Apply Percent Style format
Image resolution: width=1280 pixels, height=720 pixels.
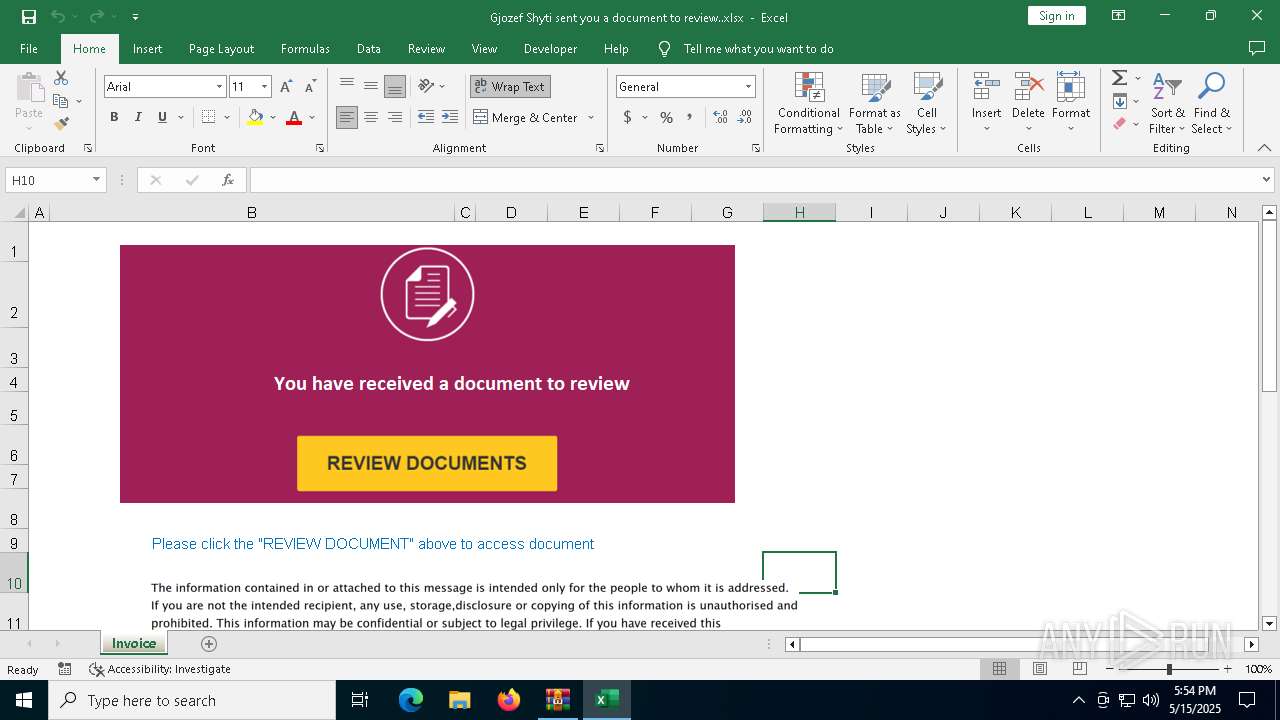[666, 117]
